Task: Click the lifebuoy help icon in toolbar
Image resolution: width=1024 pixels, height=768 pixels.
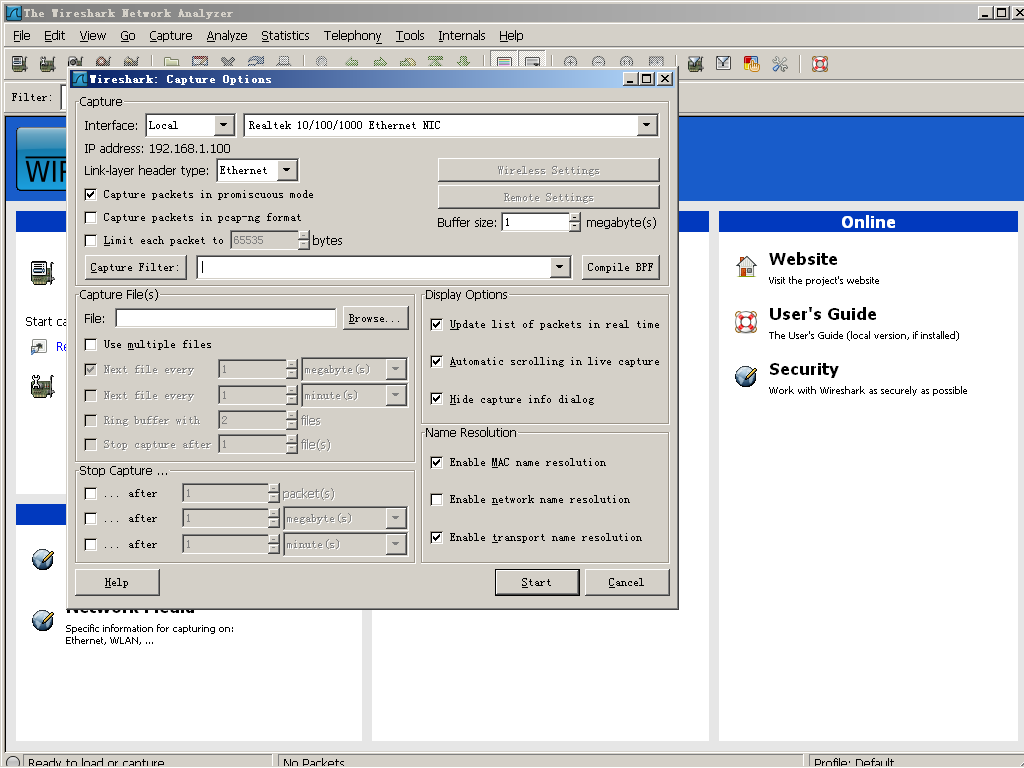Action: click(x=820, y=63)
